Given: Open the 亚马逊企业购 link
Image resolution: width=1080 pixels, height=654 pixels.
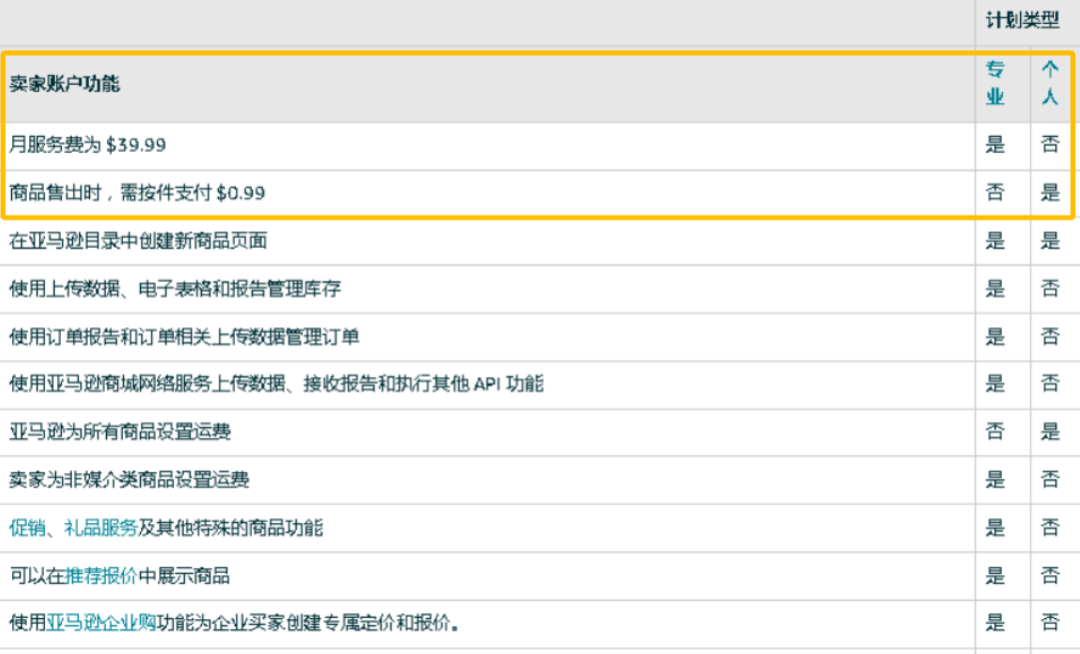Looking at the screenshot, I should pyautogui.click(x=101, y=623).
